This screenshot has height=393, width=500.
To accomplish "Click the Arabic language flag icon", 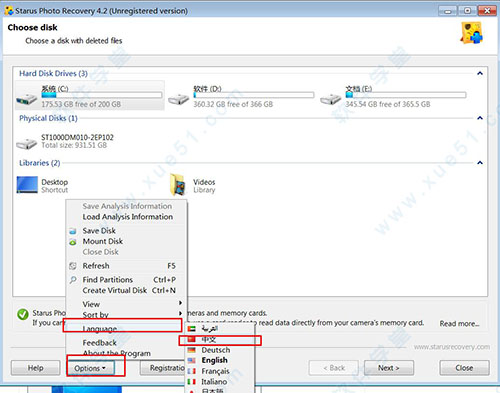I will 192,329.
